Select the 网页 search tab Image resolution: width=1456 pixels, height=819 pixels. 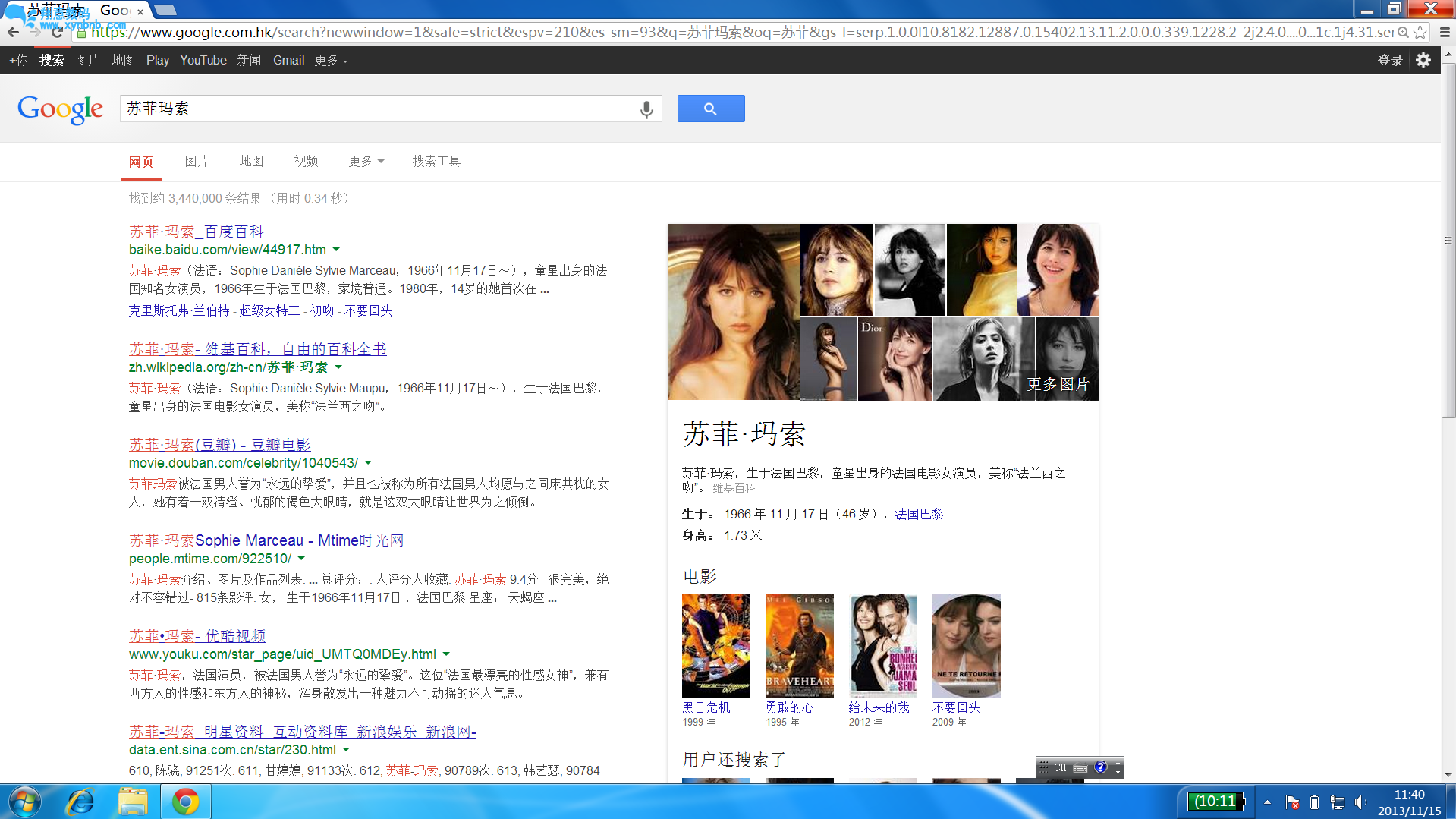[141, 161]
